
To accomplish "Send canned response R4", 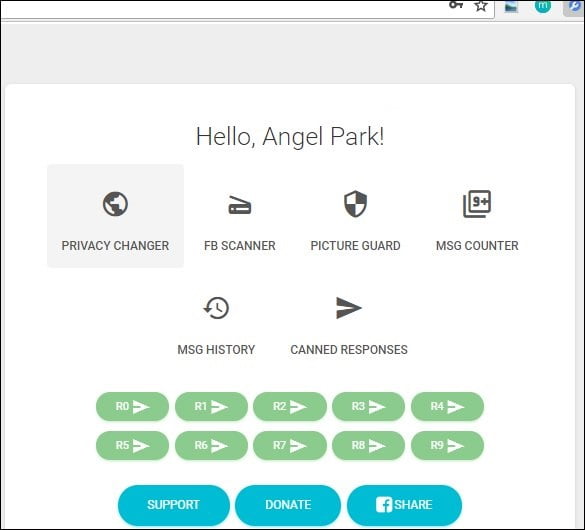I will point(447,406).
